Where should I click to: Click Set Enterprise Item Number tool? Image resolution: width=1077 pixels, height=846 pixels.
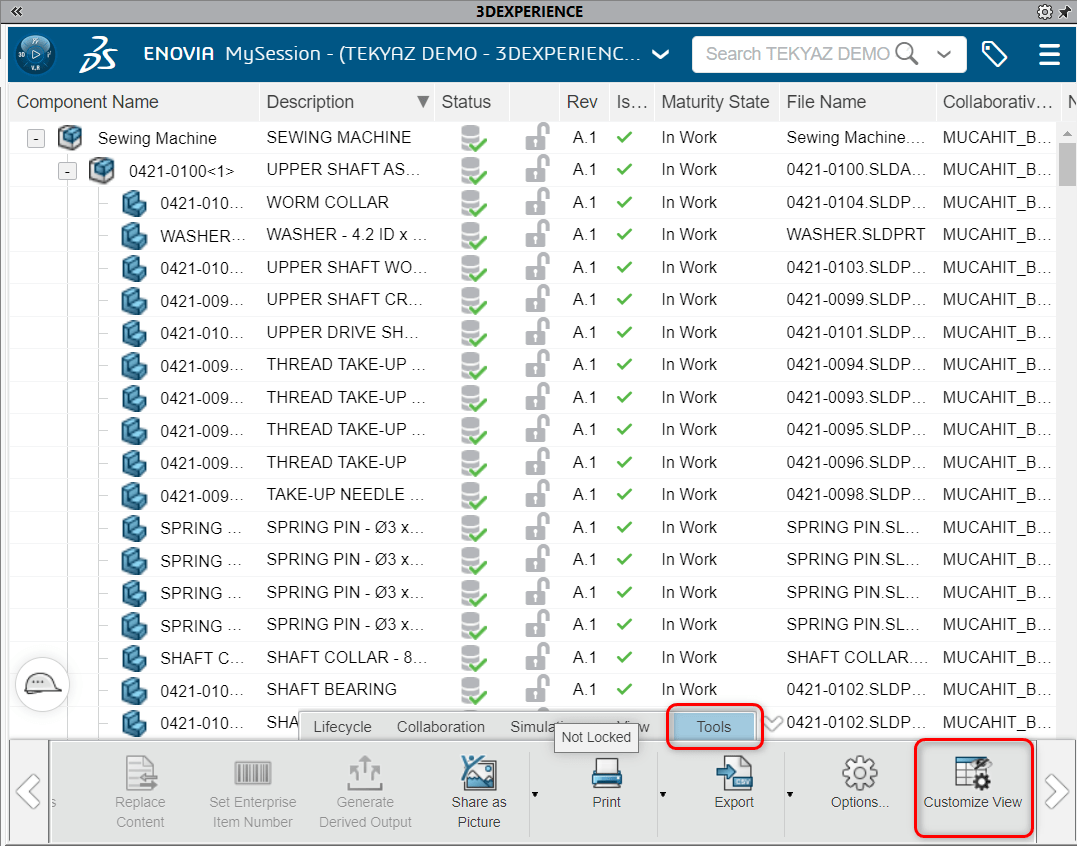(253, 792)
